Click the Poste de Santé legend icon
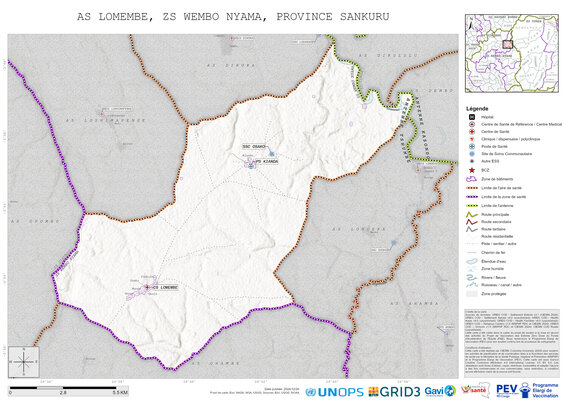Image resolution: width=566 pixels, height=400 pixels. click(x=471, y=147)
